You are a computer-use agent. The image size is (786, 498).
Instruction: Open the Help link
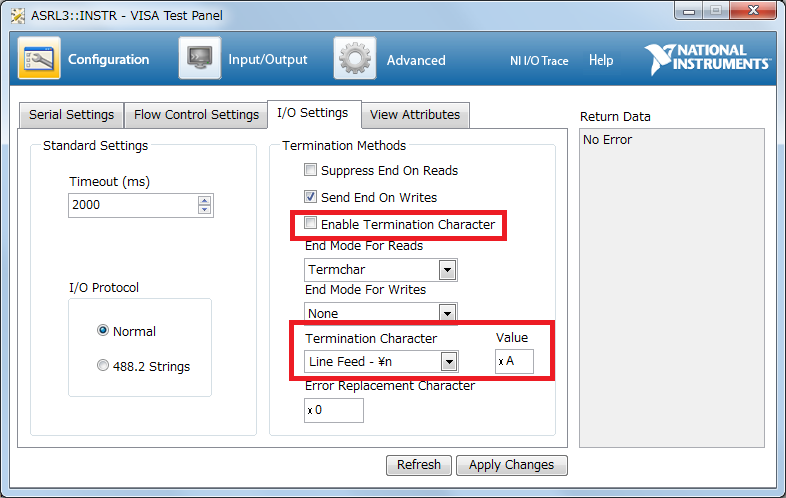(x=601, y=60)
